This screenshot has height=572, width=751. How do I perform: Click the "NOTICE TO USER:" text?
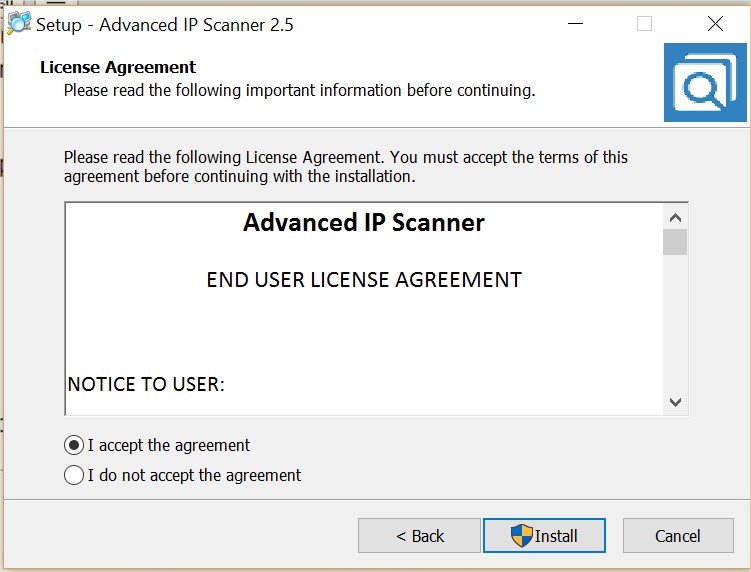coord(146,384)
